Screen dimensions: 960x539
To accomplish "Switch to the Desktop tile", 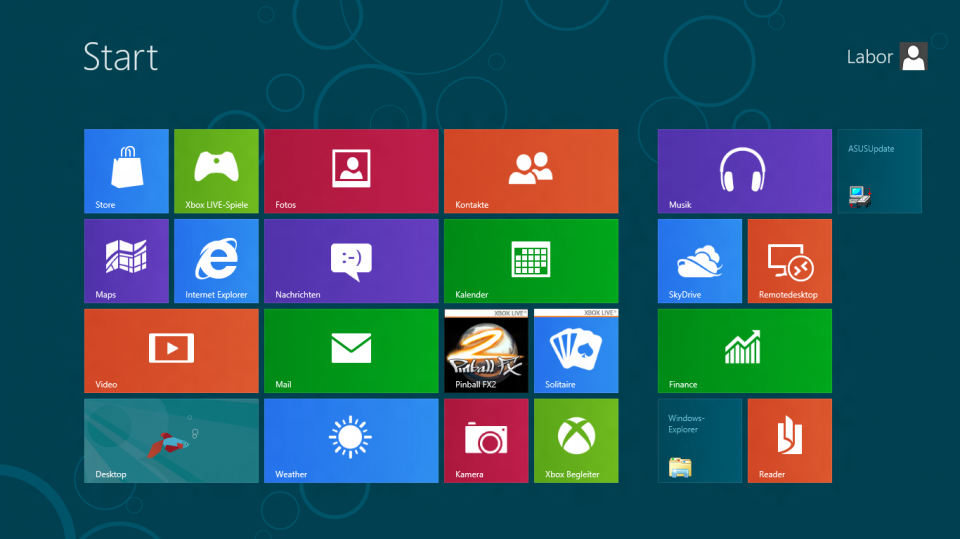I will (171, 441).
